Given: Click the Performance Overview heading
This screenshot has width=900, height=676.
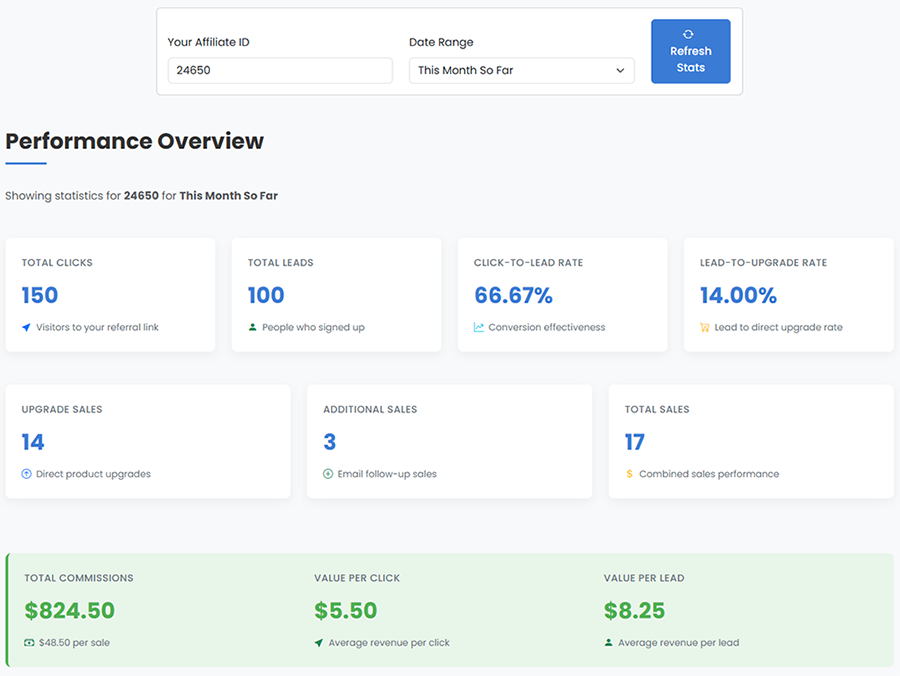Looking at the screenshot, I should [x=134, y=141].
